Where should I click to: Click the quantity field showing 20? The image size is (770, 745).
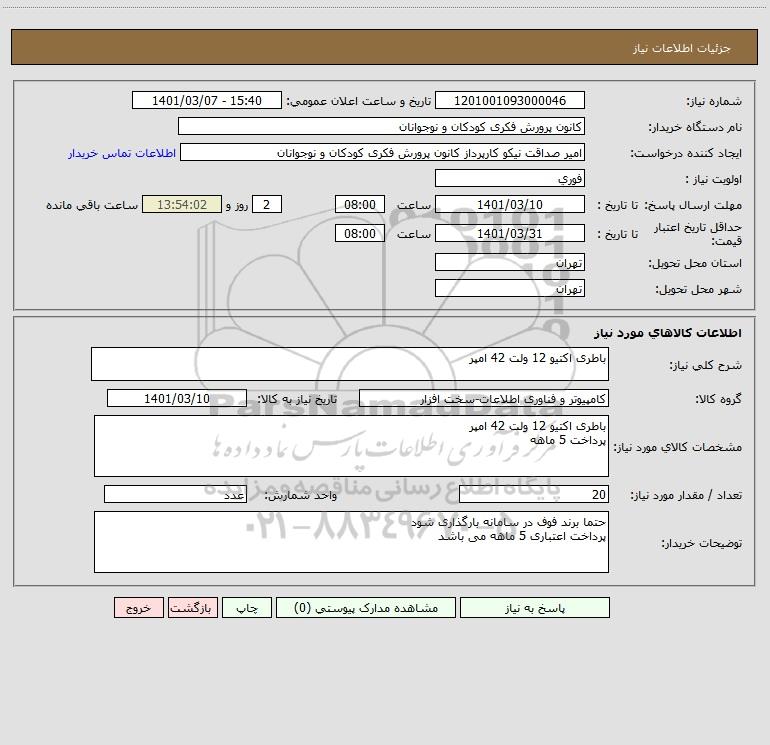click(534, 494)
